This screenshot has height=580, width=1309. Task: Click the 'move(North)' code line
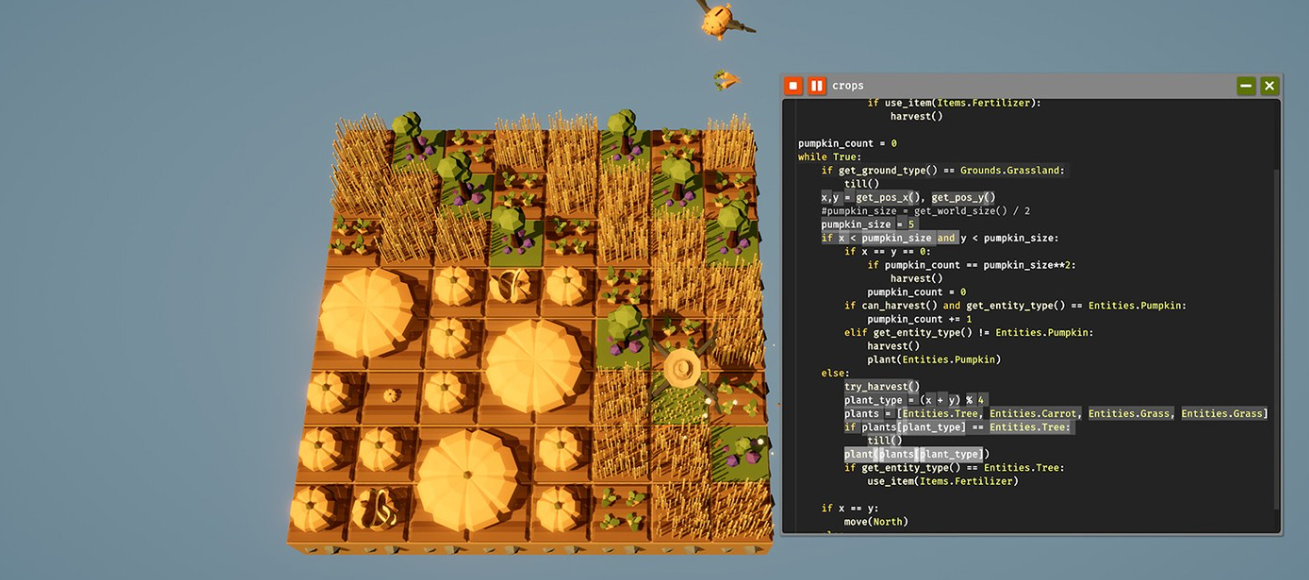(x=876, y=522)
